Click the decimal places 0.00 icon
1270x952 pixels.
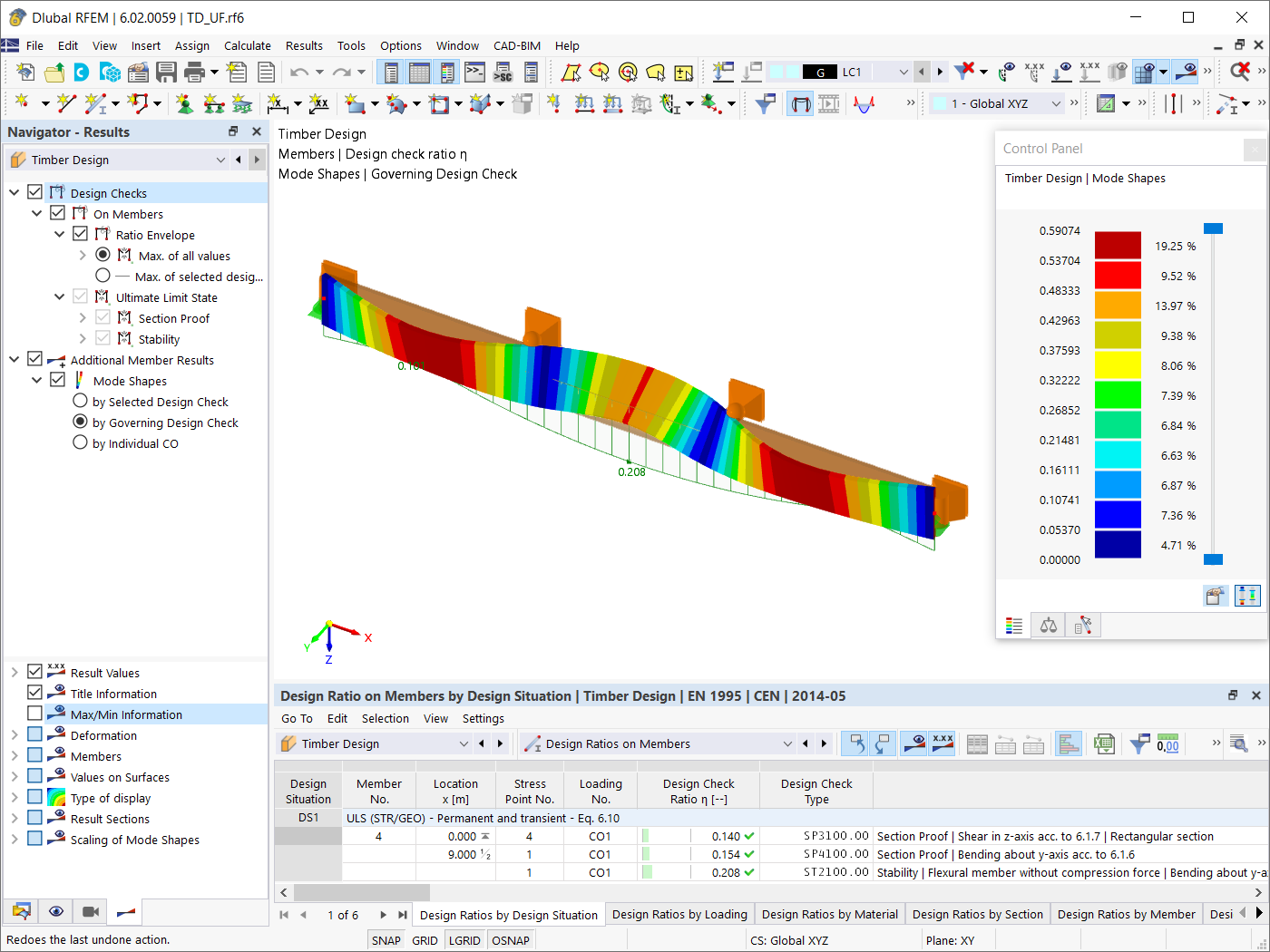tap(1168, 744)
